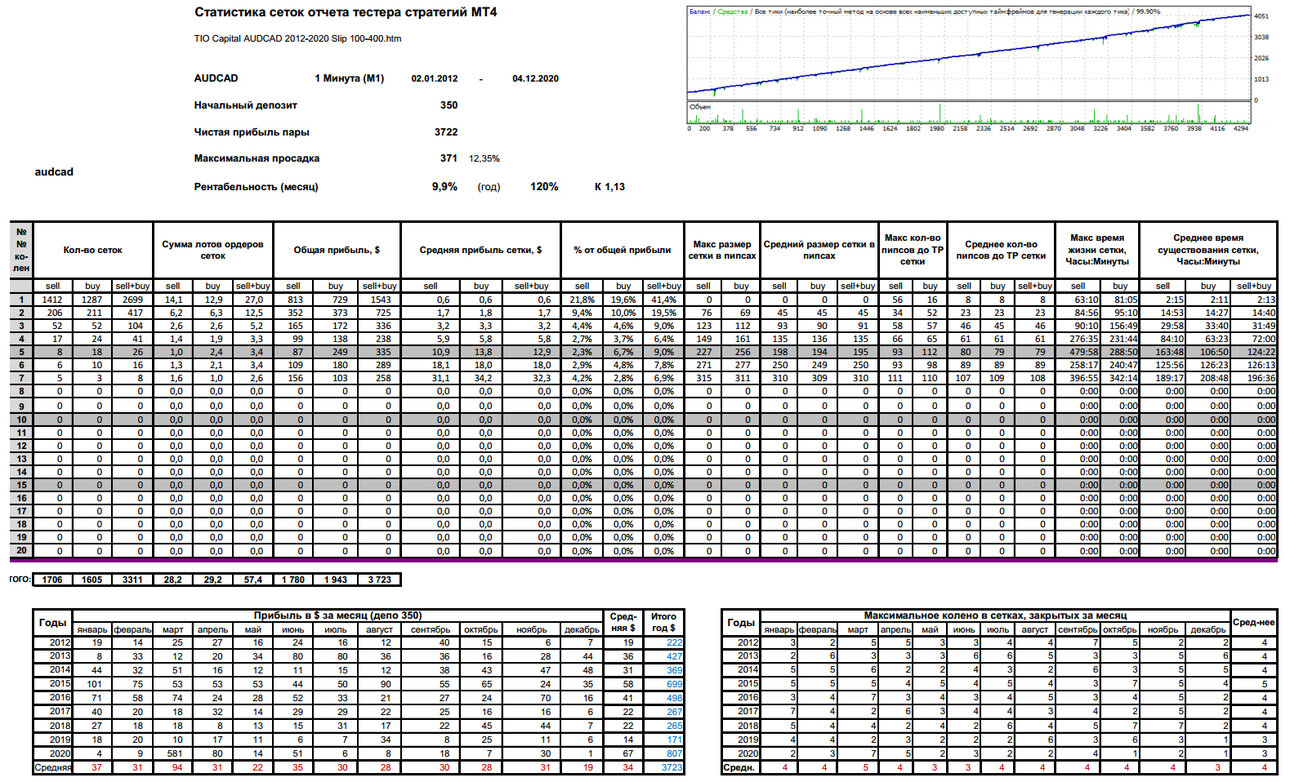Click the 'Сред-нее' column header in the right table

[1253, 621]
